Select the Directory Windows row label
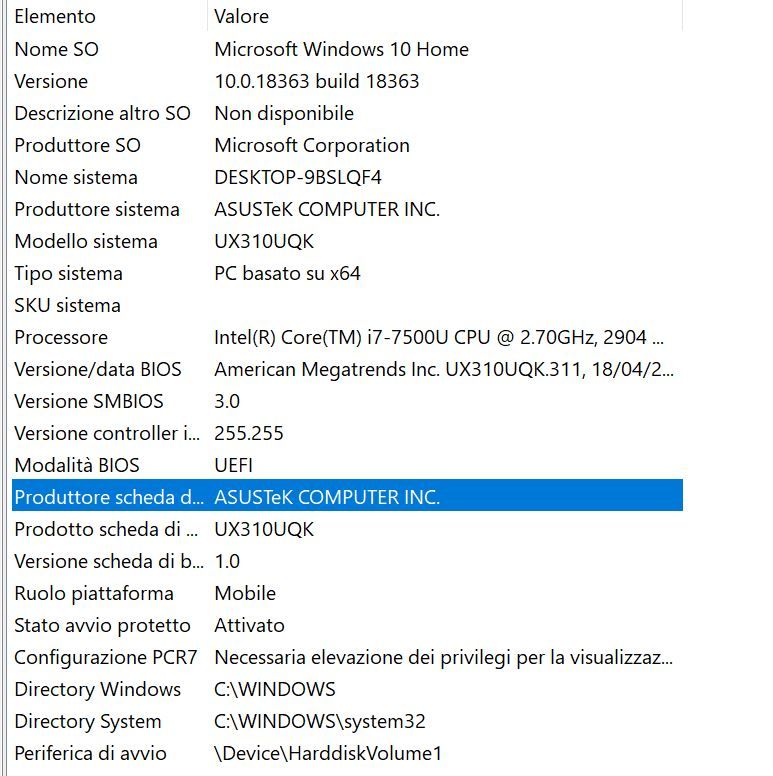The image size is (773, 776). [x=98, y=689]
